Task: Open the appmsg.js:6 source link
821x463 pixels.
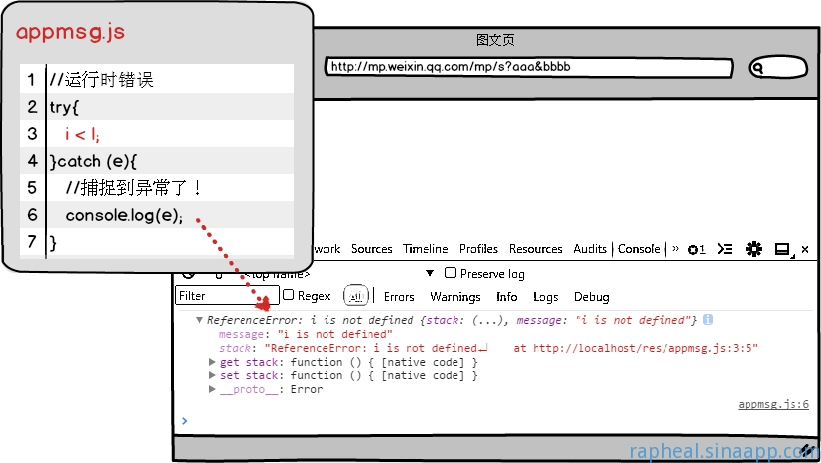Action: click(773, 404)
